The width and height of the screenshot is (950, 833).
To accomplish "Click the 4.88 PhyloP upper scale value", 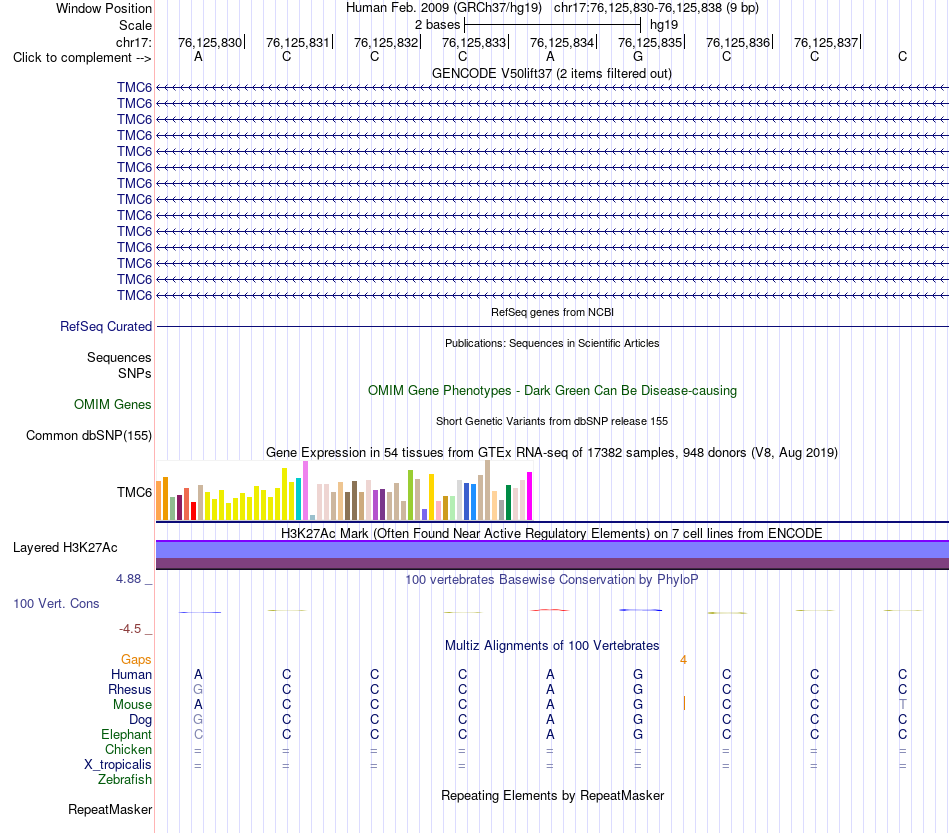I will [128, 579].
